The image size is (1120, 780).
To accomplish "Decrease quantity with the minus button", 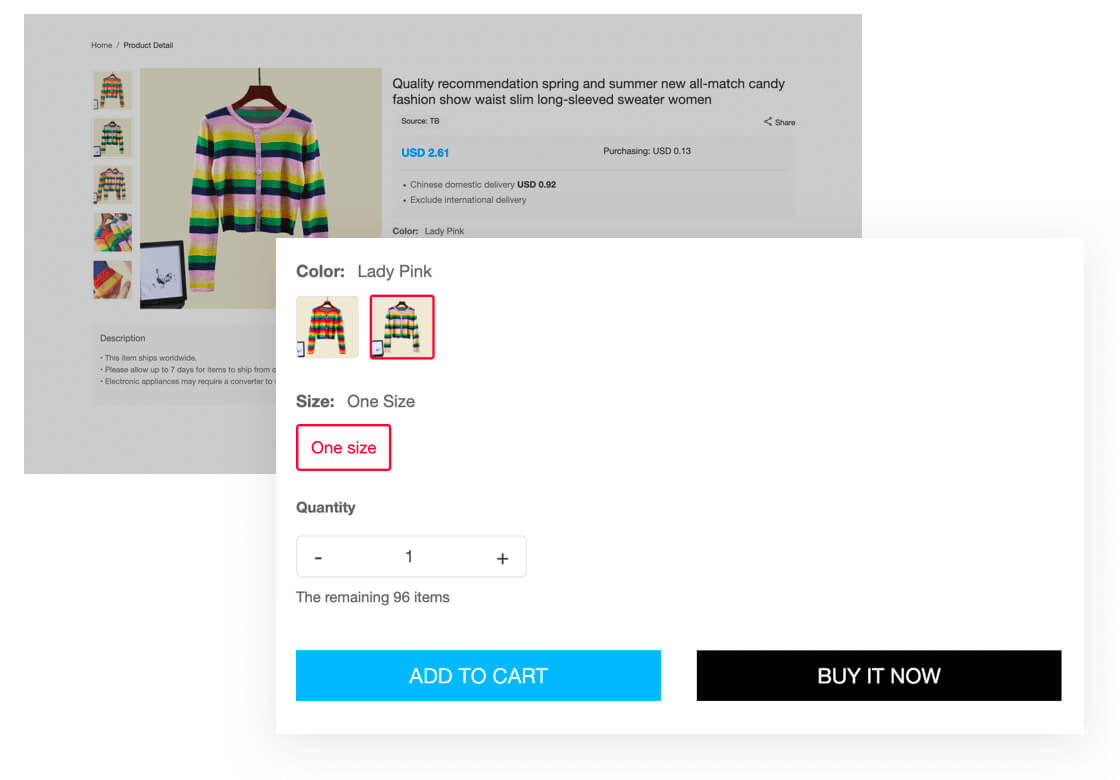I will (318, 558).
